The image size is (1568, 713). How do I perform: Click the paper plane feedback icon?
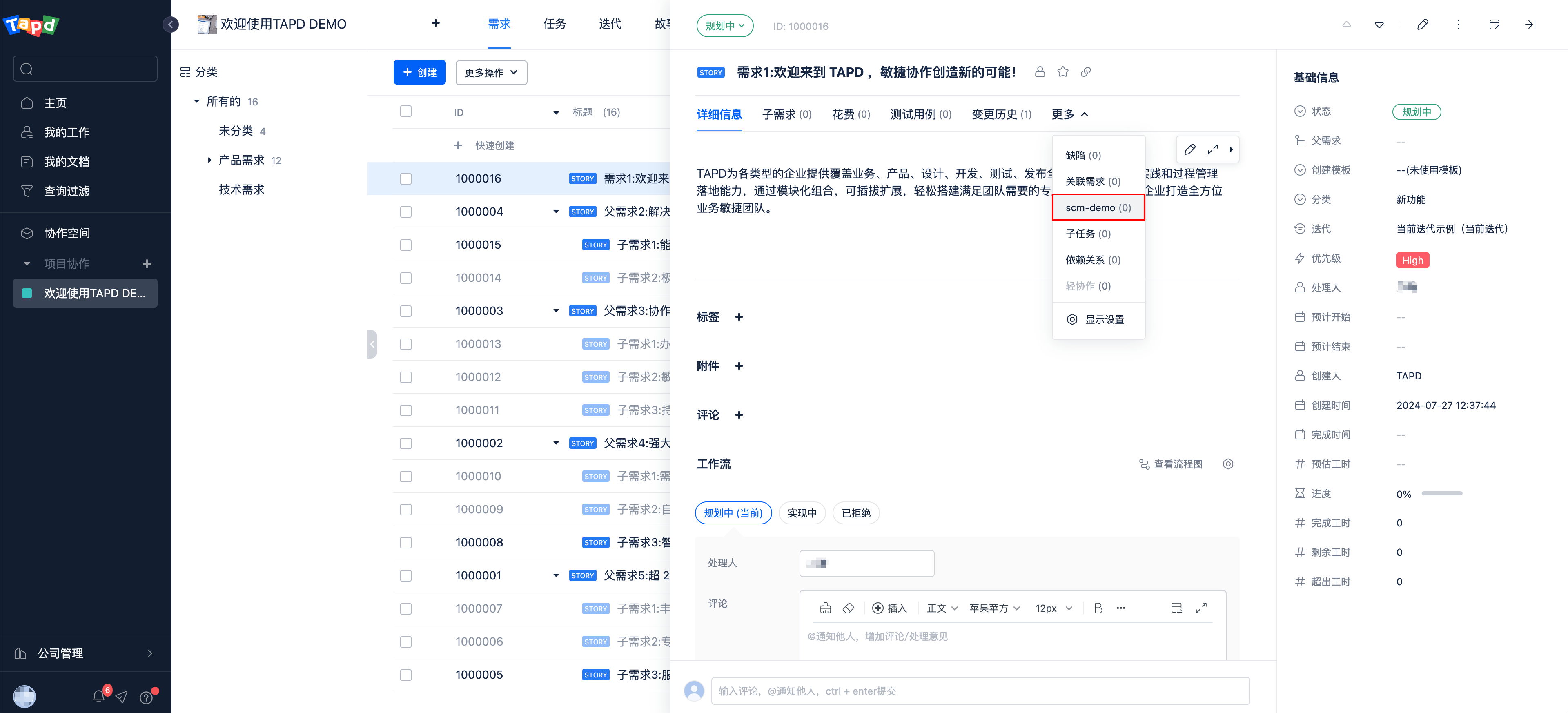coord(122,697)
